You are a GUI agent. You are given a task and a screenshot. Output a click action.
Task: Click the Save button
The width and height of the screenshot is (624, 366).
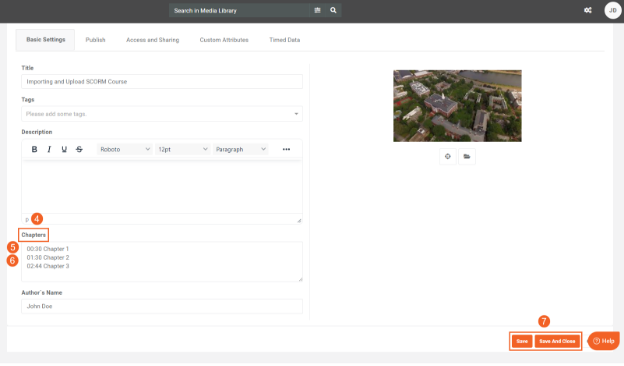[x=522, y=341]
